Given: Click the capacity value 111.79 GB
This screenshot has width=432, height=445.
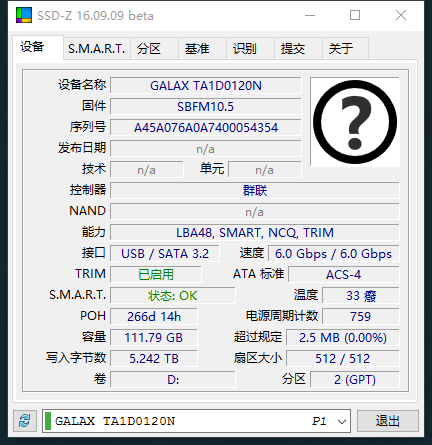Looking at the screenshot, I should click(x=154, y=338).
